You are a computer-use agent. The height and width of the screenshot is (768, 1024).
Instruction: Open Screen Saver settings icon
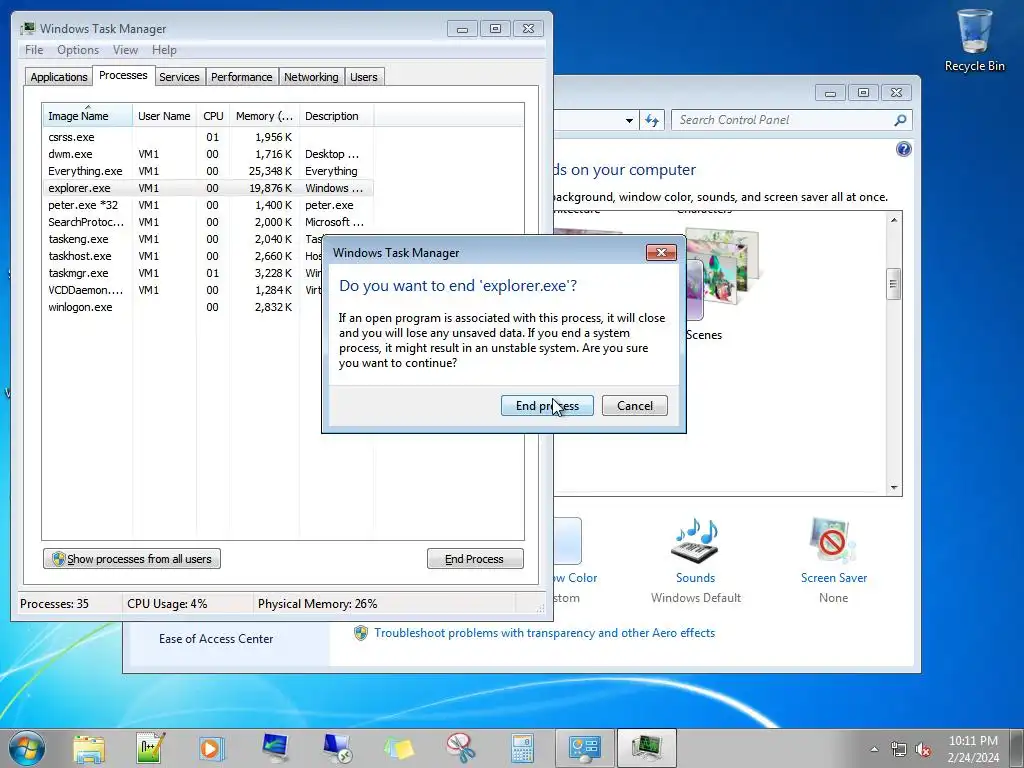pos(832,541)
